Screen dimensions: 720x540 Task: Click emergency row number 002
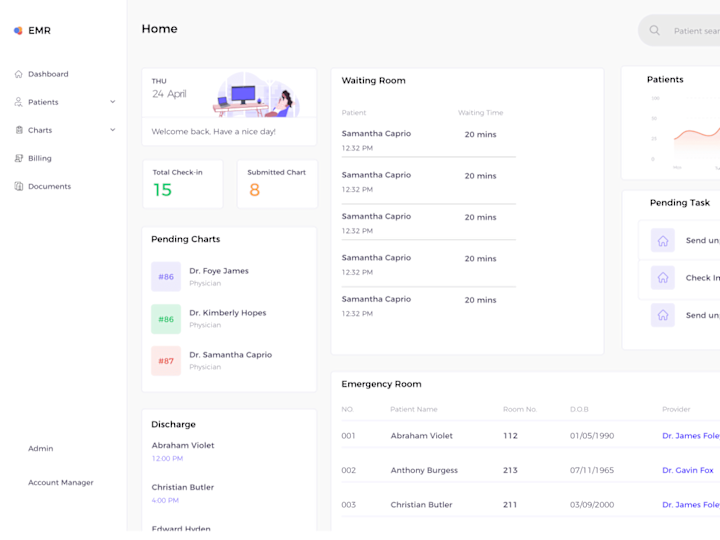pos(349,470)
